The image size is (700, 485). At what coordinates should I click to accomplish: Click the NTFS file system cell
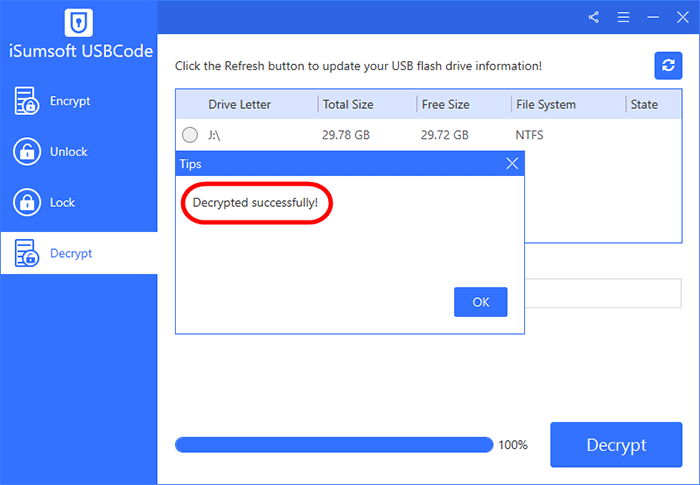pyautogui.click(x=529, y=135)
